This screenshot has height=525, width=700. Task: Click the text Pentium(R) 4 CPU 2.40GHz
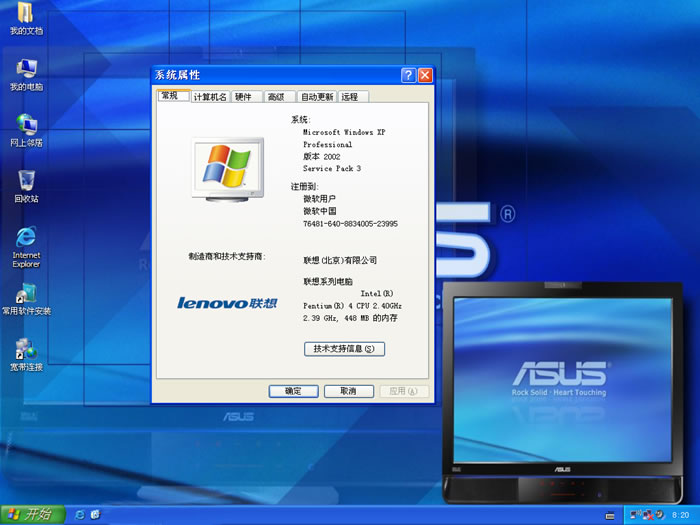click(352, 306)
